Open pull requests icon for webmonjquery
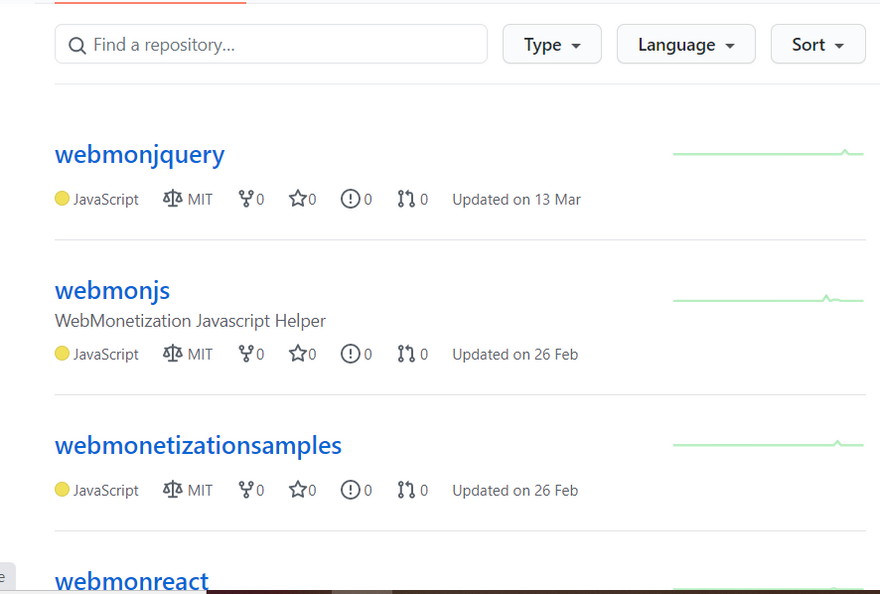 pos(405,199)
